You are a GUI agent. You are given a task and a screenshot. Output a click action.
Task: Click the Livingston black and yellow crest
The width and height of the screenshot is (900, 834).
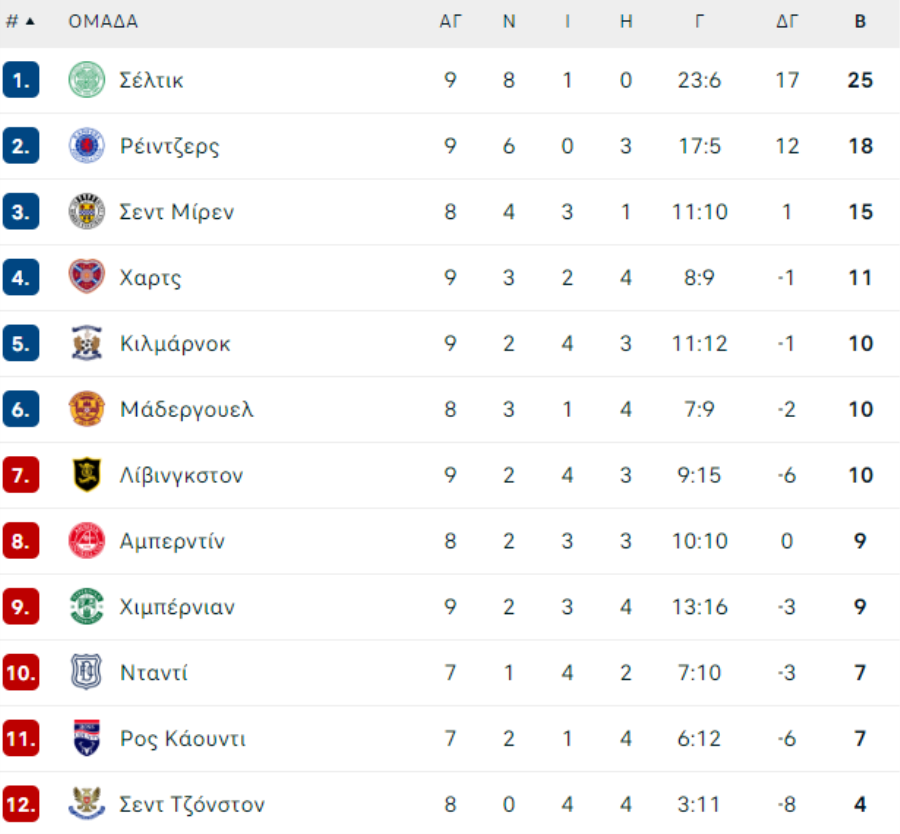coord(87,475)
